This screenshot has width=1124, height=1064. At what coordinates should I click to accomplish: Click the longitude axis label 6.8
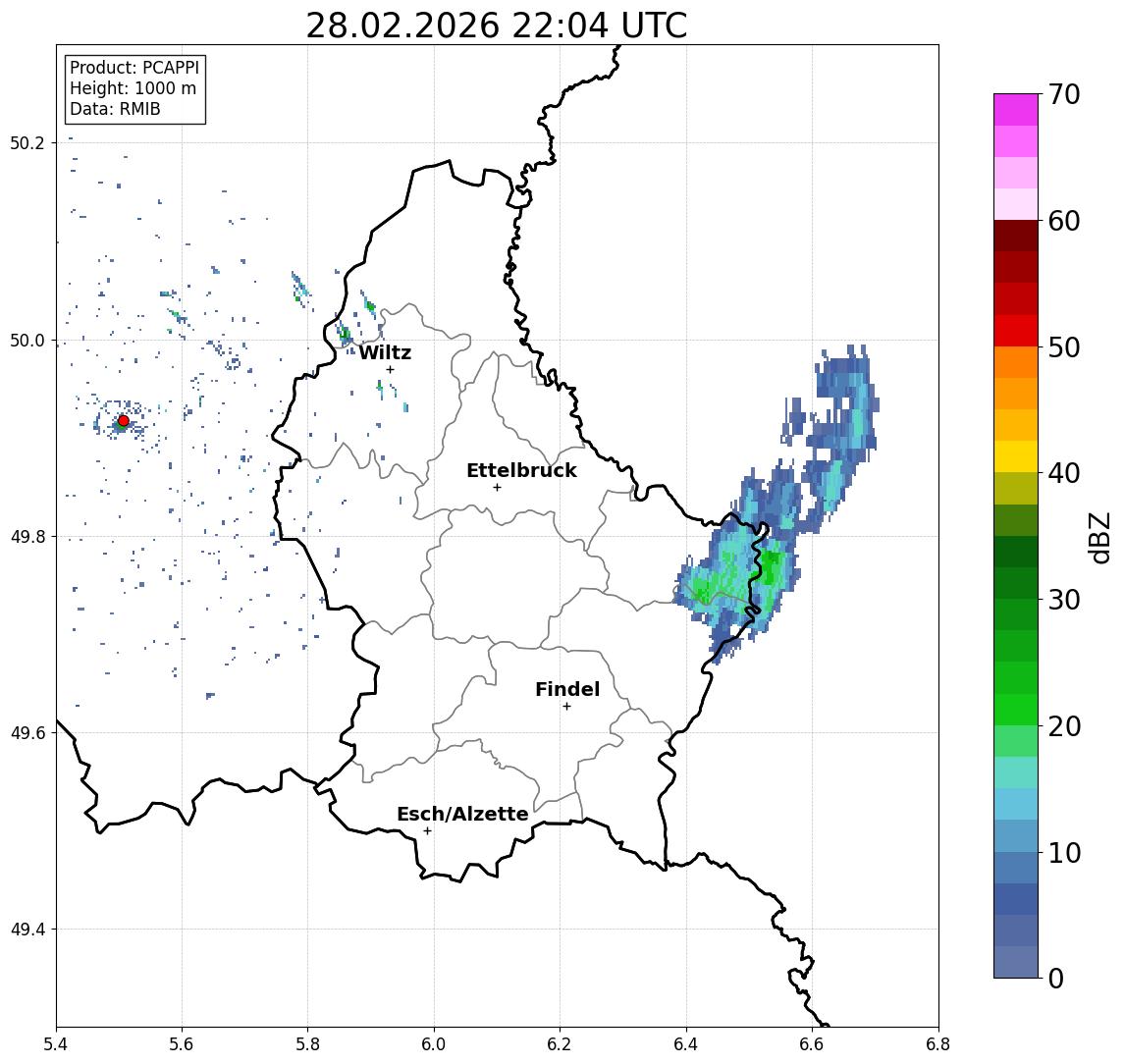coord(937,1044)
